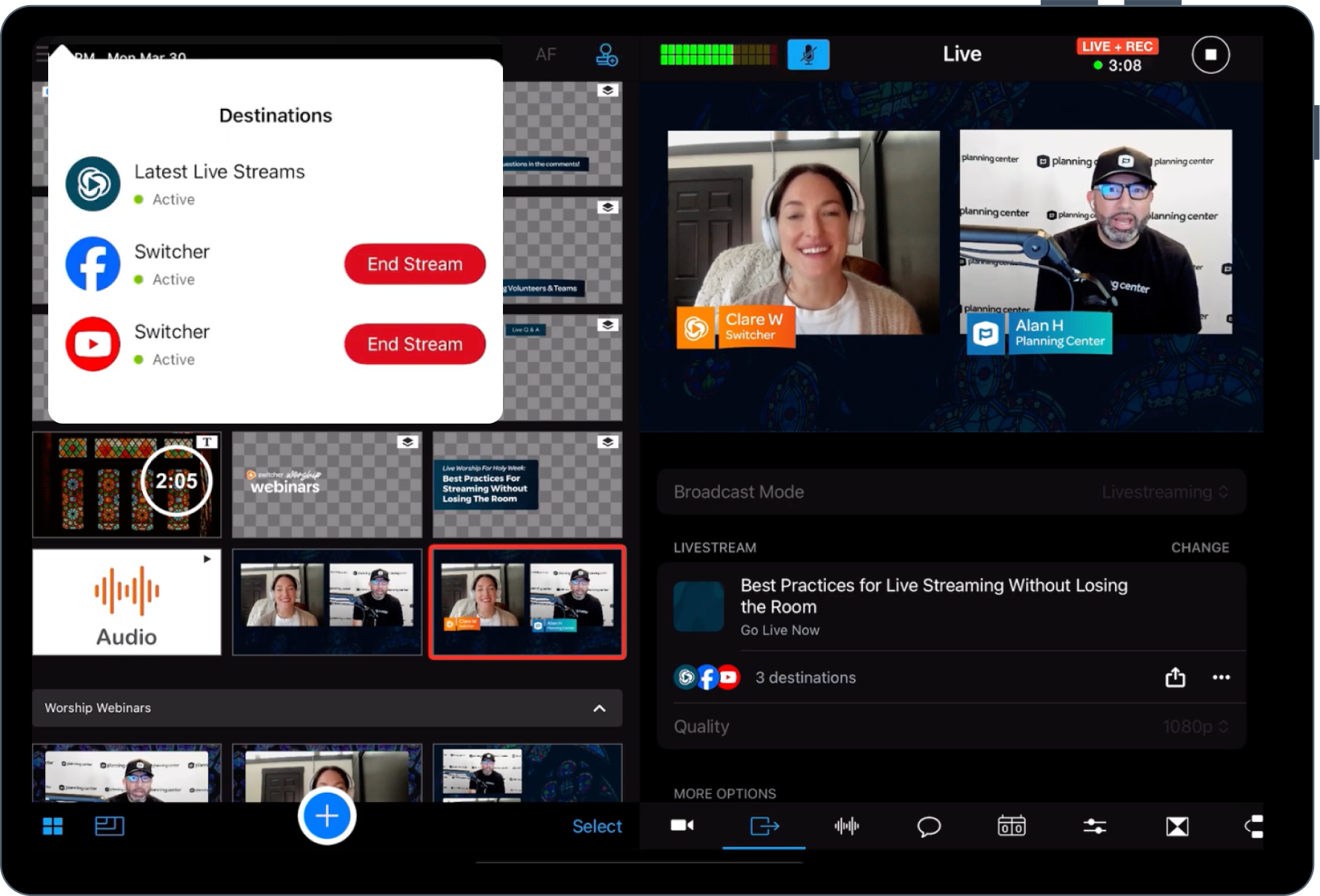The width and height of the screenshot is (1320, 896).
Task: Click the livestream event thumbnail image
Action: coord(699,606)
